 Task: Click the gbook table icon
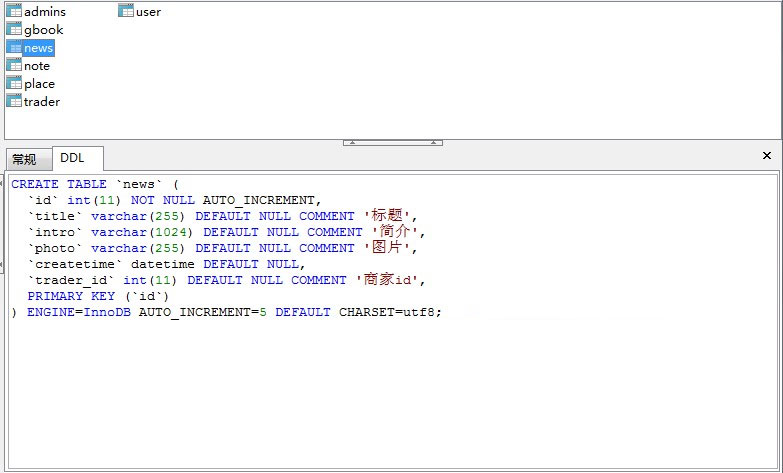[x=14, y=30]
